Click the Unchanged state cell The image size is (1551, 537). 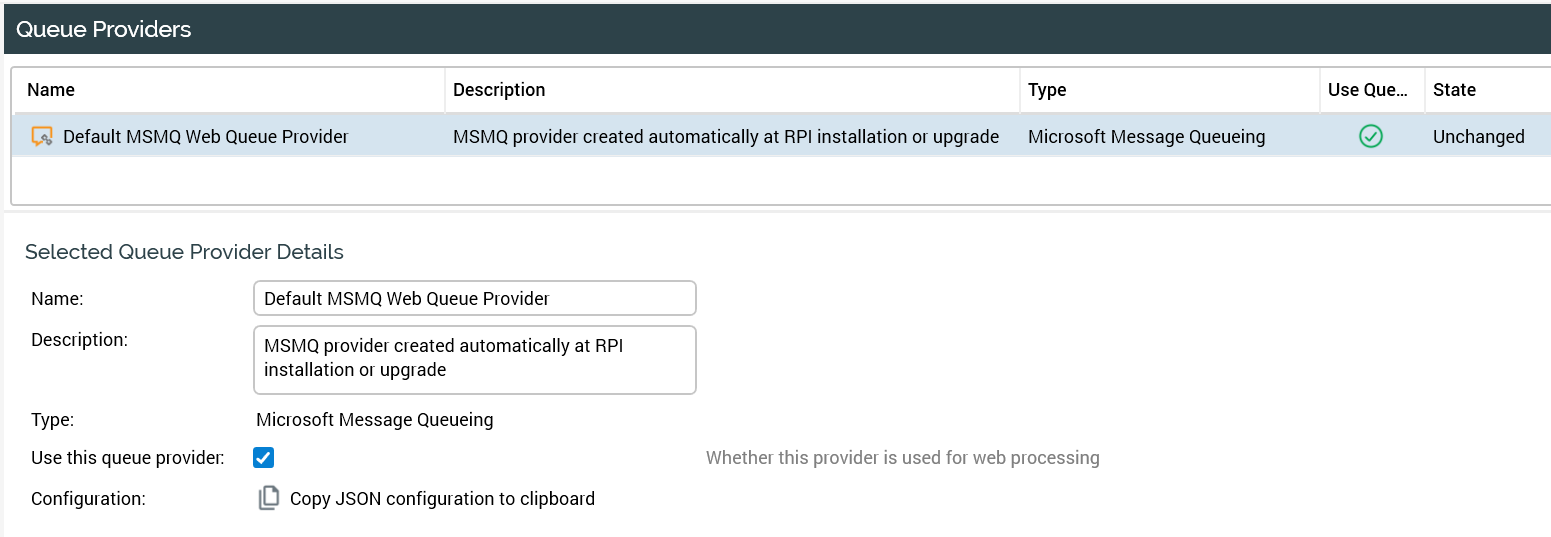click(x=1478, y=137)
